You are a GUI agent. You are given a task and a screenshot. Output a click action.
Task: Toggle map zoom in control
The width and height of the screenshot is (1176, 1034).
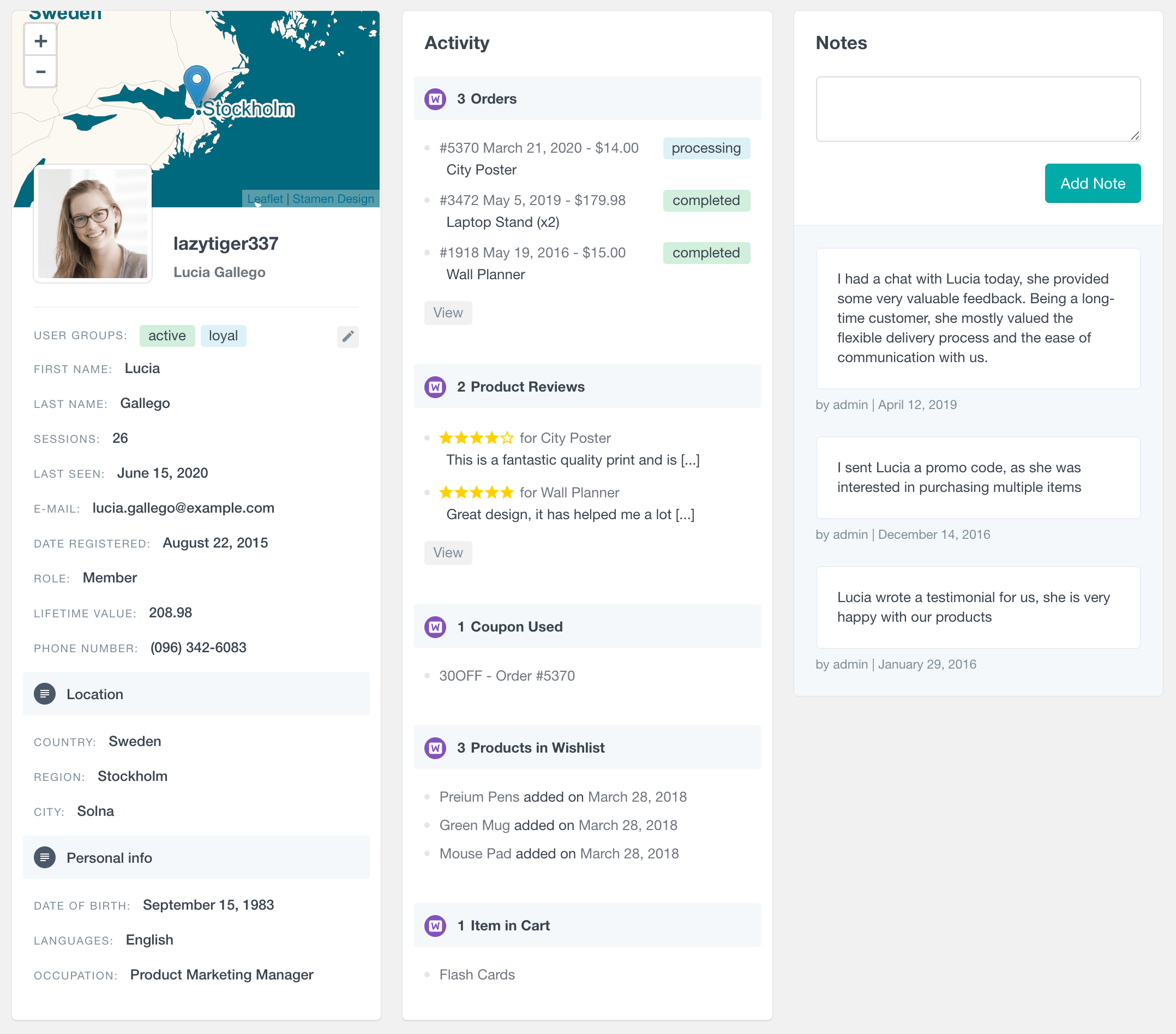click(41, 40)
